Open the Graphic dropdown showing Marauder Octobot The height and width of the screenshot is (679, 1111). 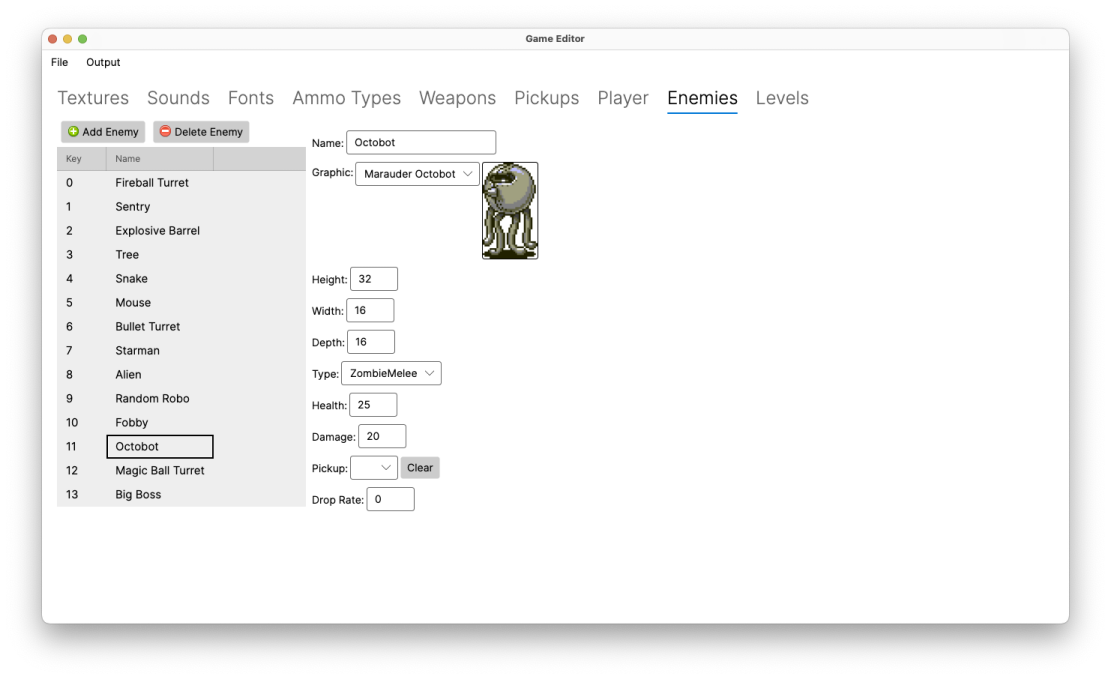(x=417, y=174)
